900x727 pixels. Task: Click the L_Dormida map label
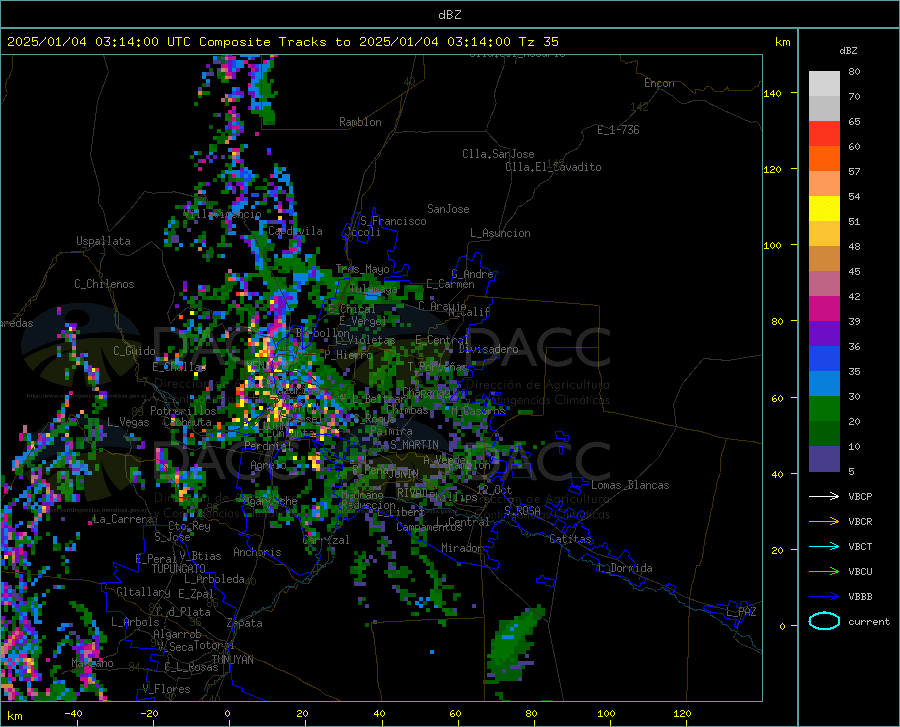(x=625, y=568)
